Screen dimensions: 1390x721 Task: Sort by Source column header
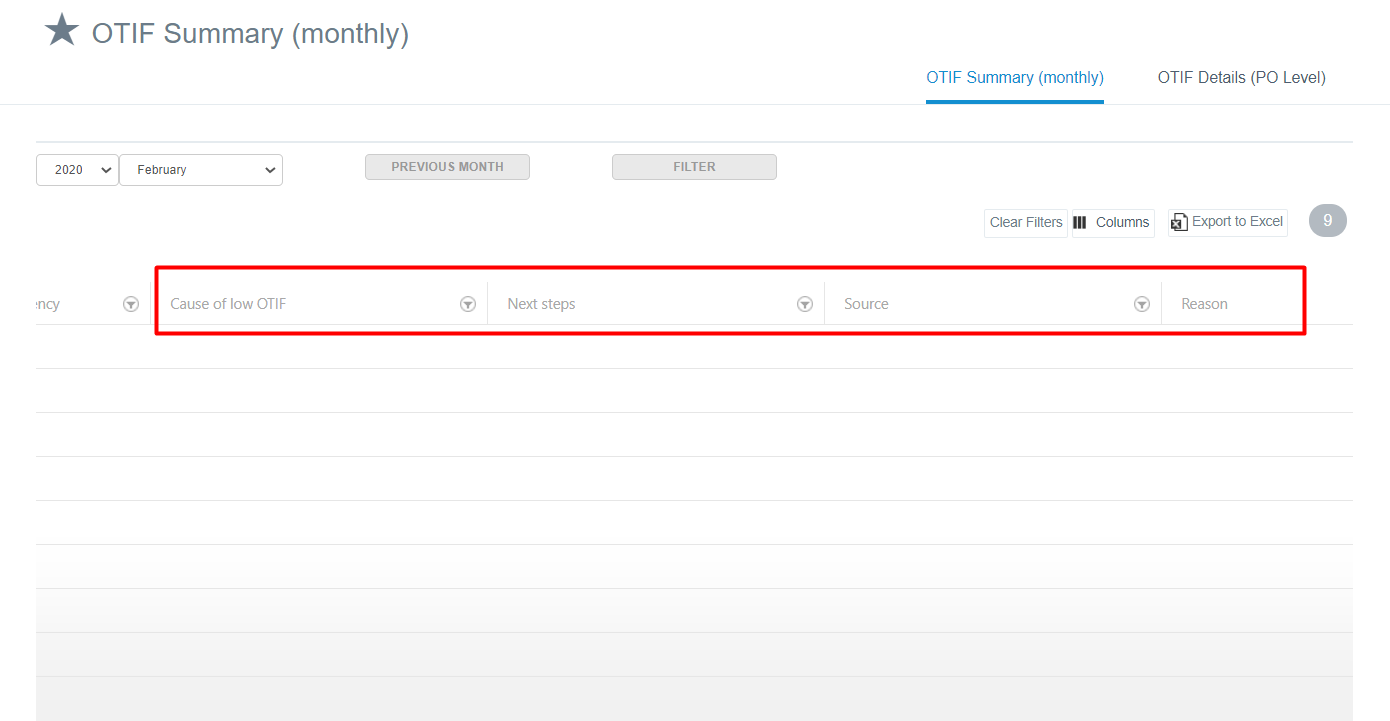coord(866,304)
